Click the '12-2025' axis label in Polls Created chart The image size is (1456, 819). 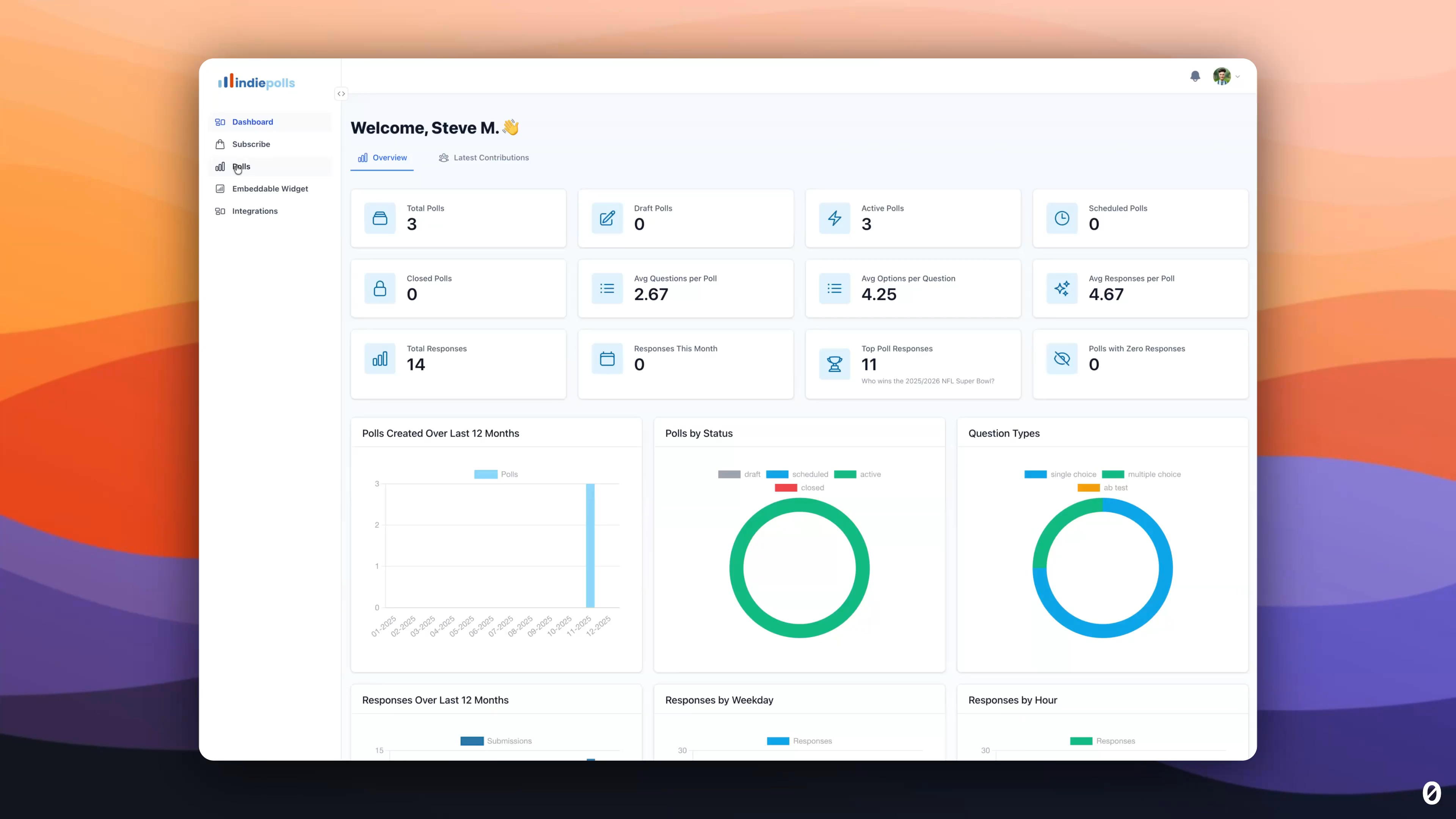[x=599, y=626]
